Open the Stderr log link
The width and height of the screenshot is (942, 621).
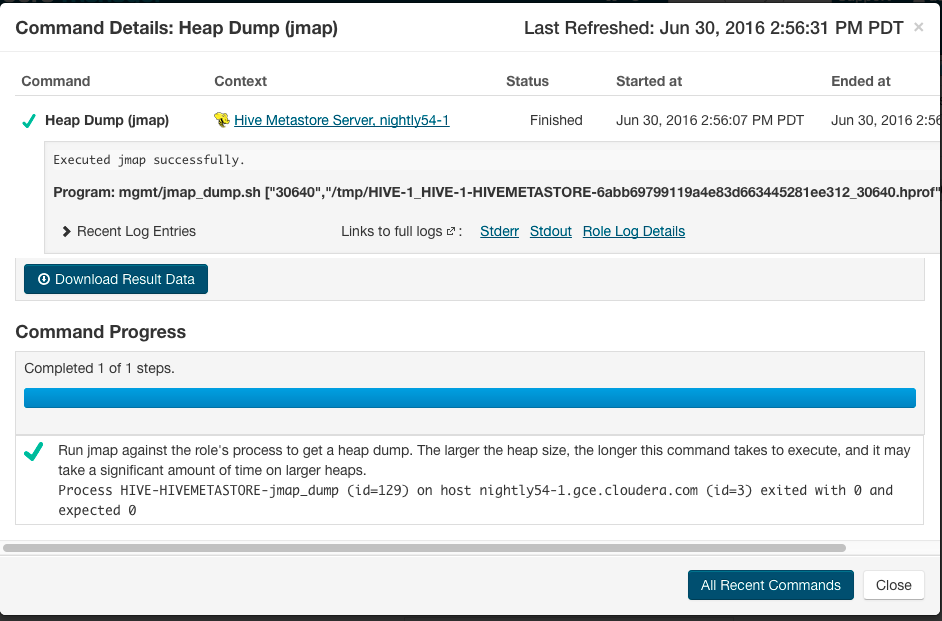499,231
